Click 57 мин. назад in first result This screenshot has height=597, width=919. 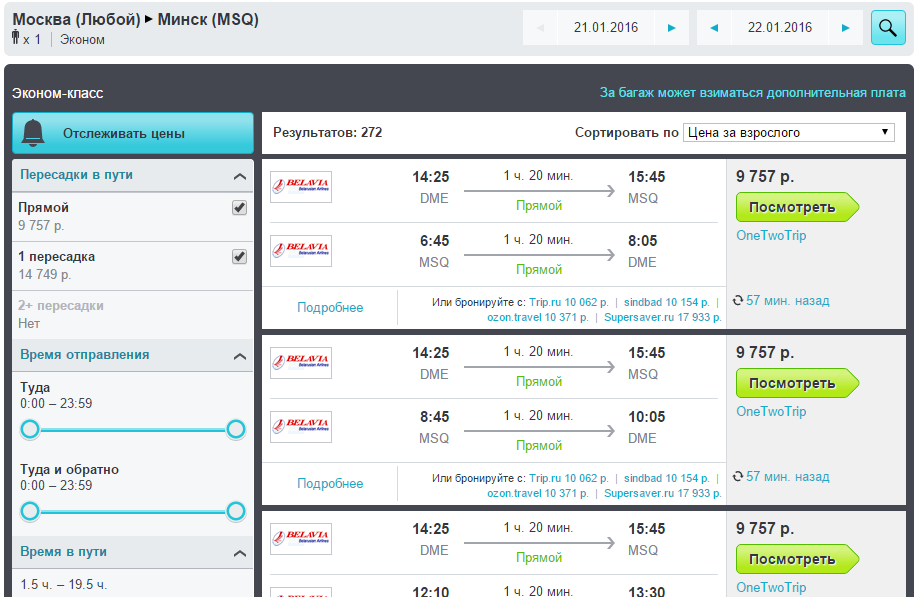coord(788,301)
